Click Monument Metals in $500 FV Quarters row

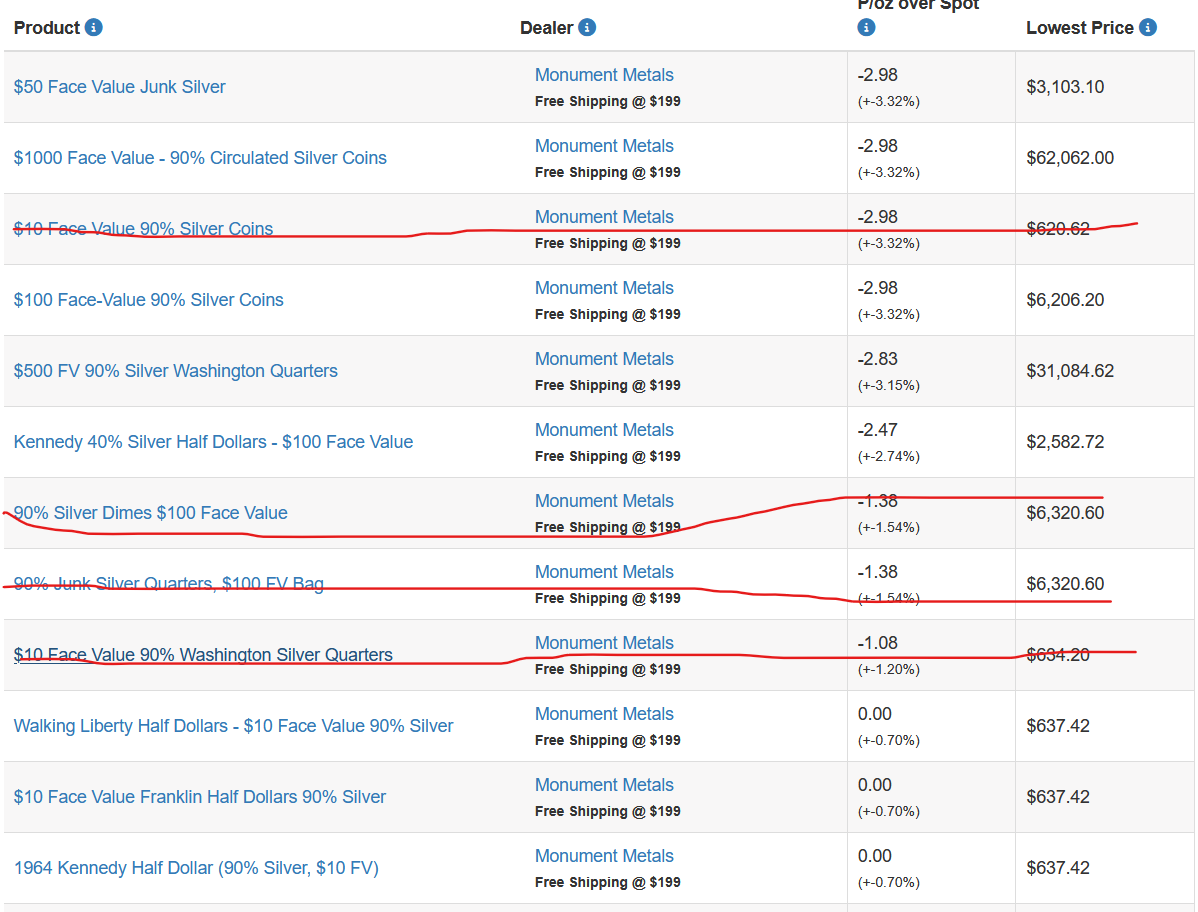[604, 359]
